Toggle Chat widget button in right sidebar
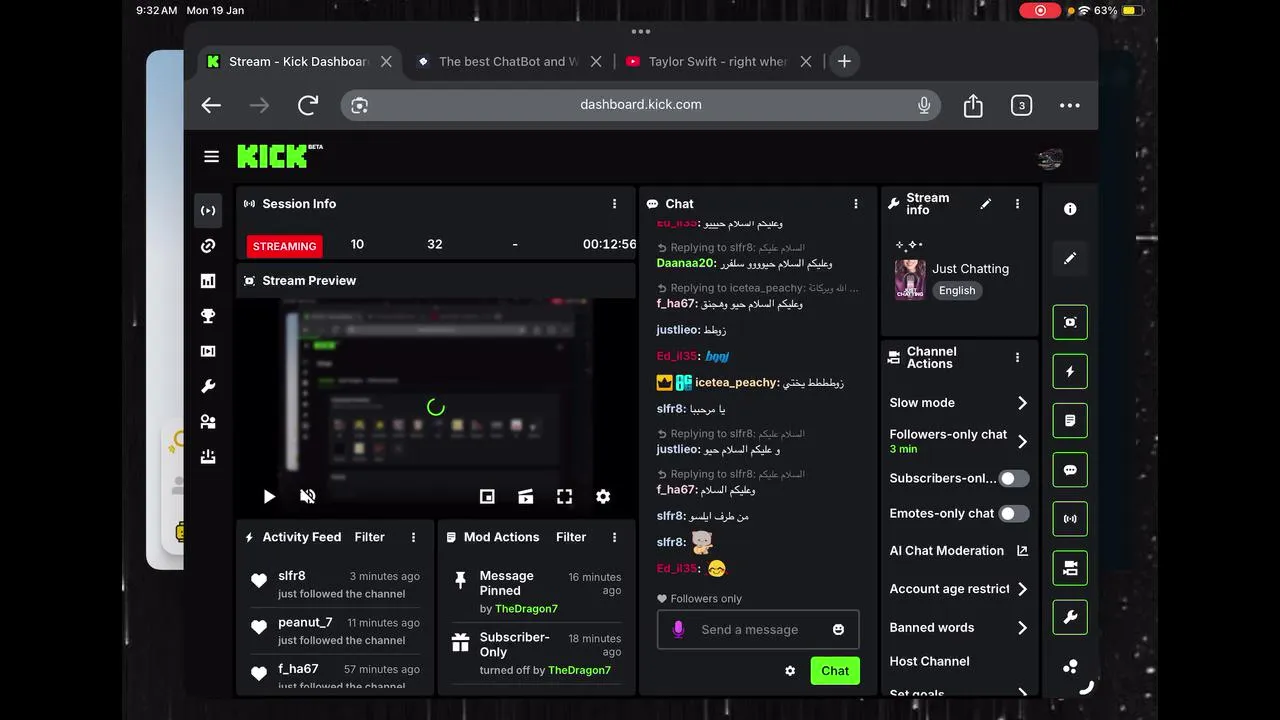1280x720 pixels. click(1070, 470)
